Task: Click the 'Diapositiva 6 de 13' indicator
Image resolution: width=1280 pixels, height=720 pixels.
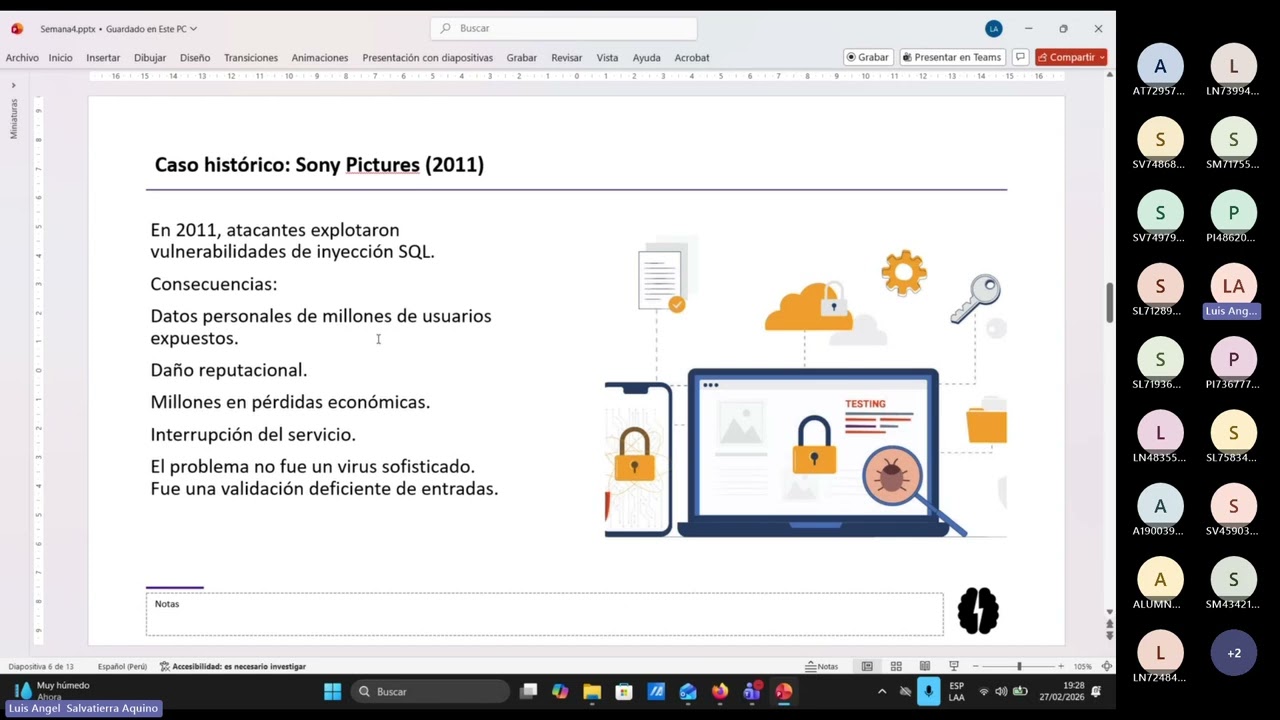Action: [x=41, y=666]
